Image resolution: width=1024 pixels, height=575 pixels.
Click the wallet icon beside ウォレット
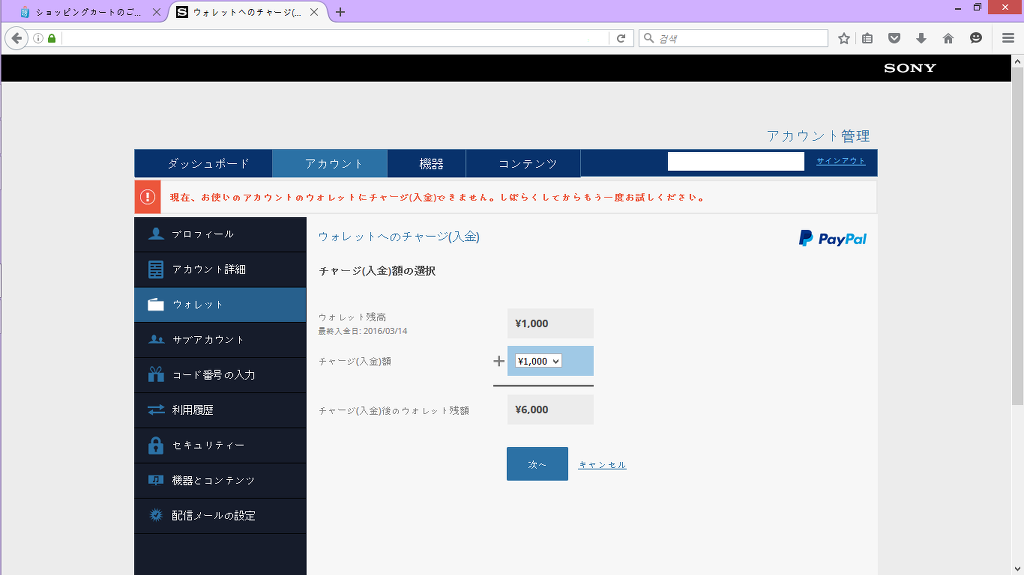tap(155, 305)
